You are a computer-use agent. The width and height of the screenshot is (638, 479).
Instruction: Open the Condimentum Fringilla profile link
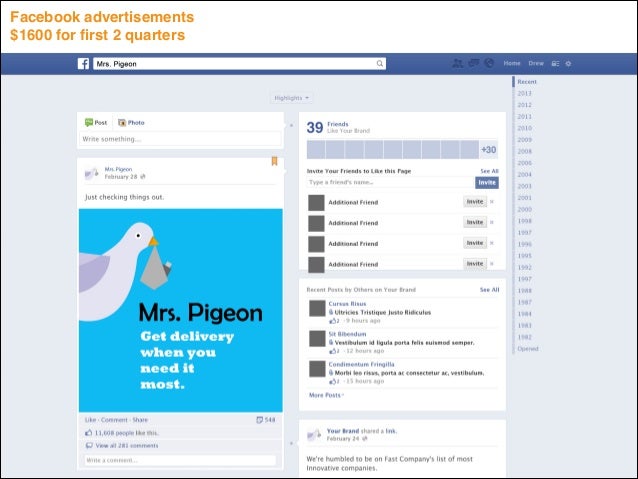click(x=361, y=364)
